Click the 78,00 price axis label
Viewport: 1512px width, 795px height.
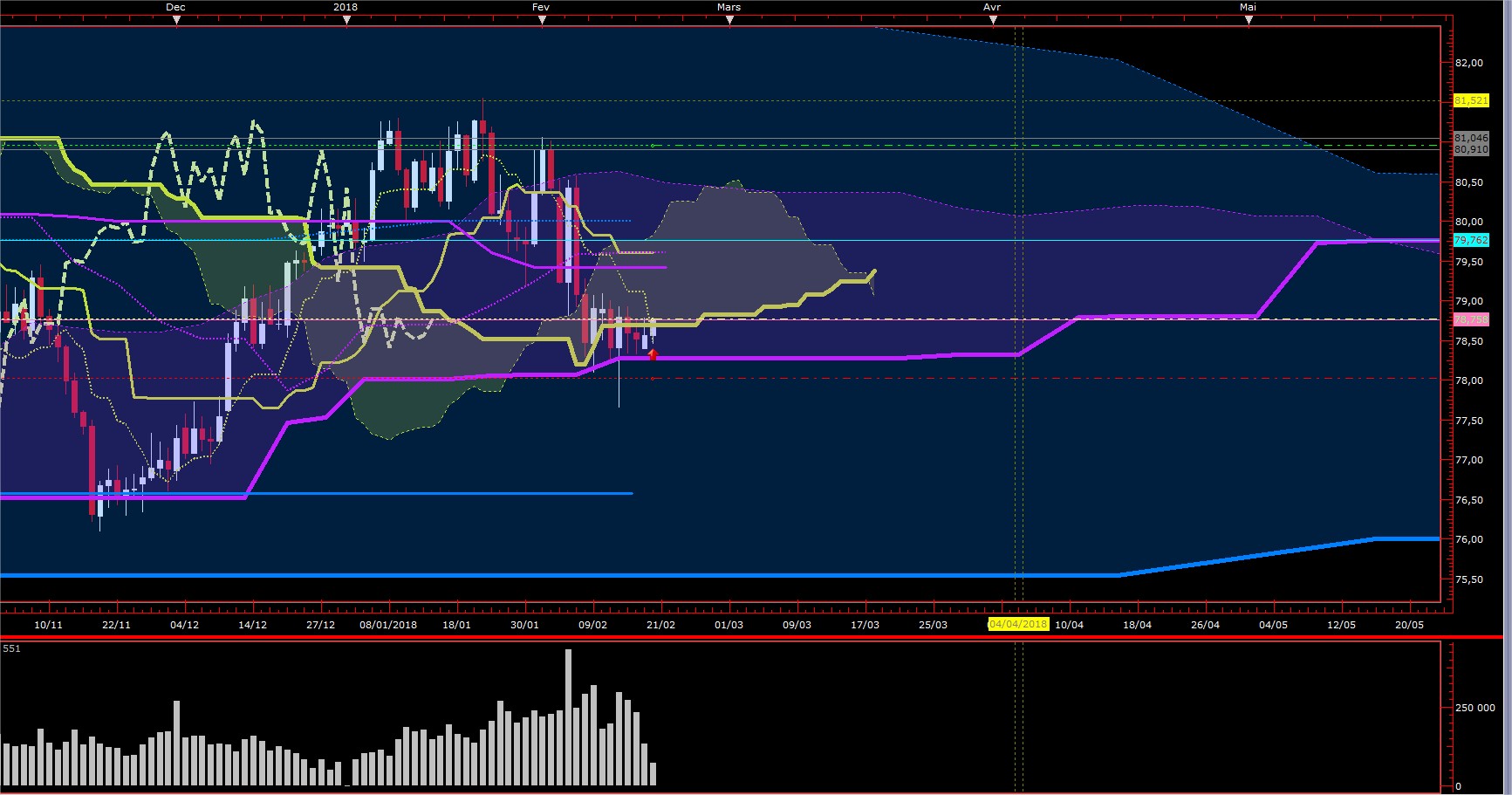point(1469,380)
